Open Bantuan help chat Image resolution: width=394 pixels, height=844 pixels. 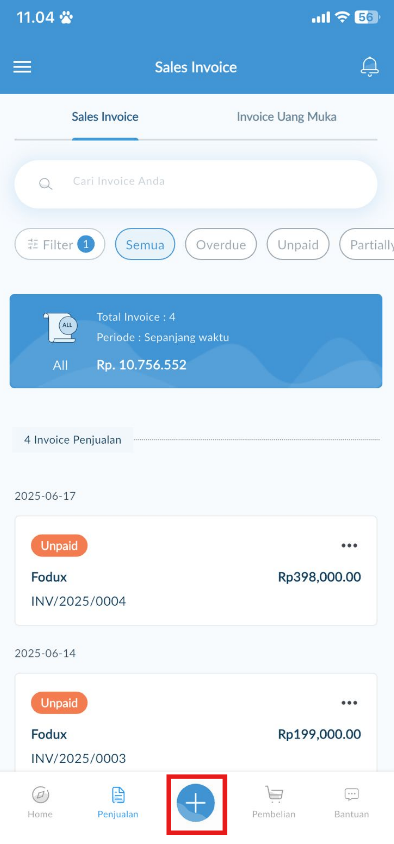(x=351, y=802)
